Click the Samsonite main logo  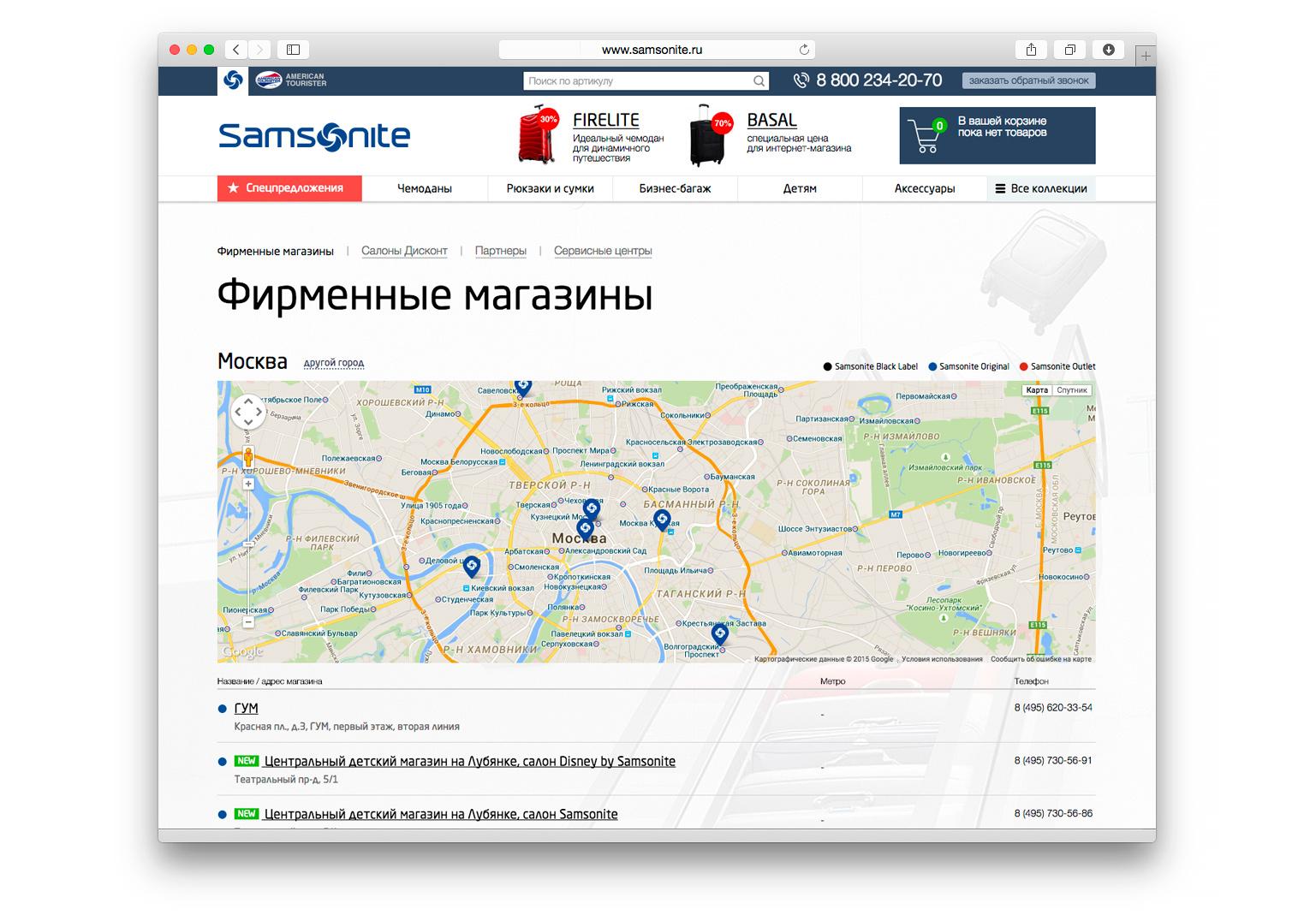coord(314,136)
